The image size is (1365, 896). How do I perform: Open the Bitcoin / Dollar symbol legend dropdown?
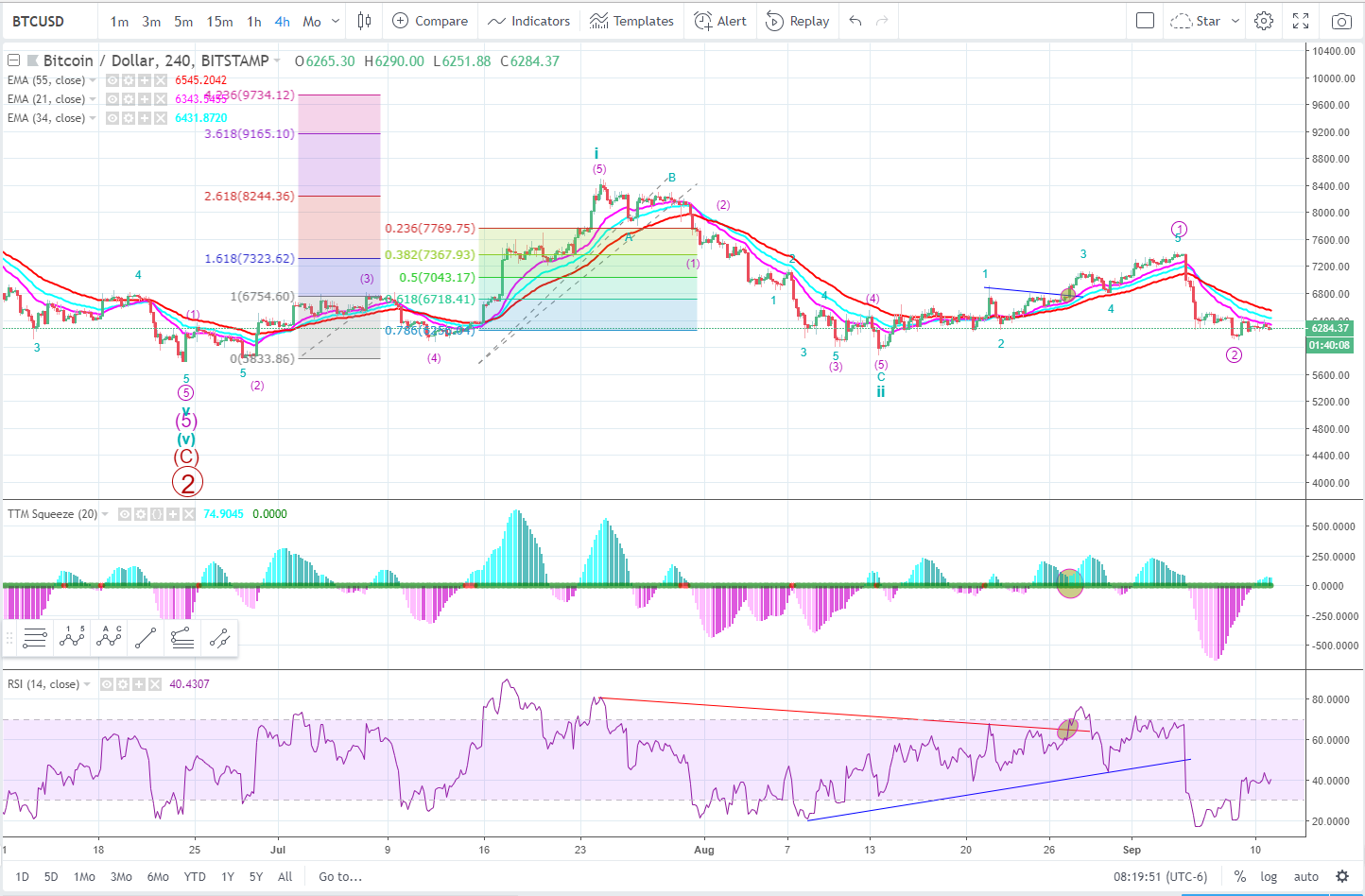277,60
